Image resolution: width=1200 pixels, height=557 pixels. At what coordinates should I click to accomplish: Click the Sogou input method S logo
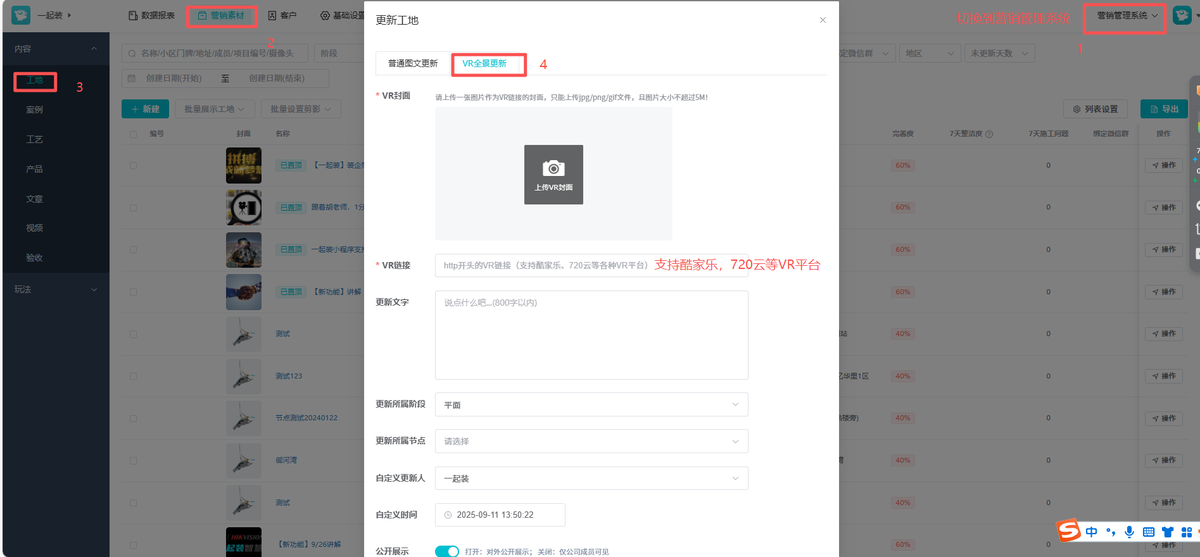1069,530
